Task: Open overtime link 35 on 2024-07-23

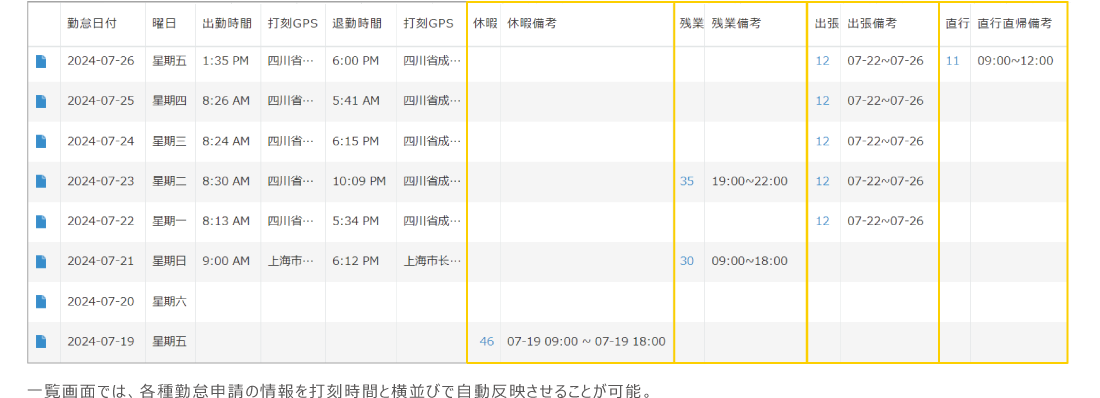Action: [x=687, y=181]
